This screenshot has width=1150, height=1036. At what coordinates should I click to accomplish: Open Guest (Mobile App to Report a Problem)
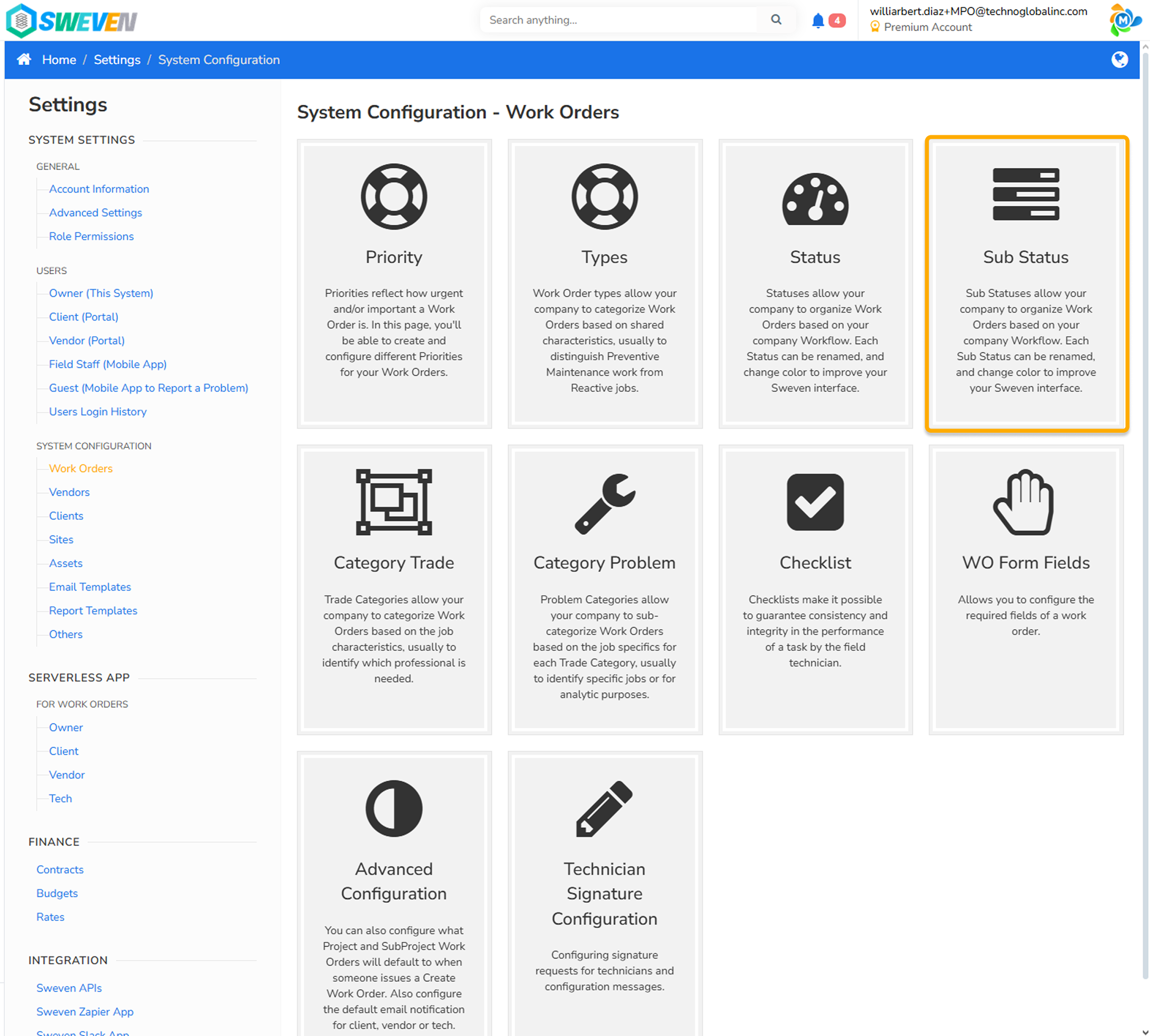click(x=148, y=387)
